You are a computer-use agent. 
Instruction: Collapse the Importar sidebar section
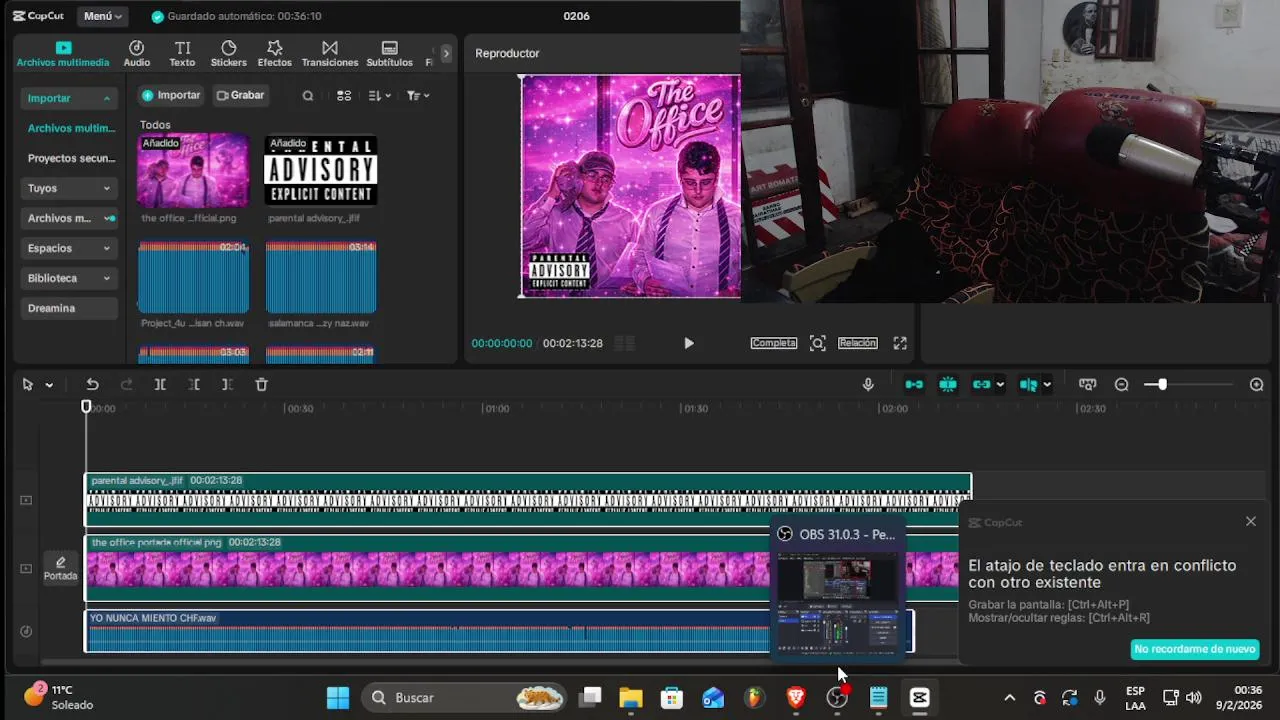[68, 98]
